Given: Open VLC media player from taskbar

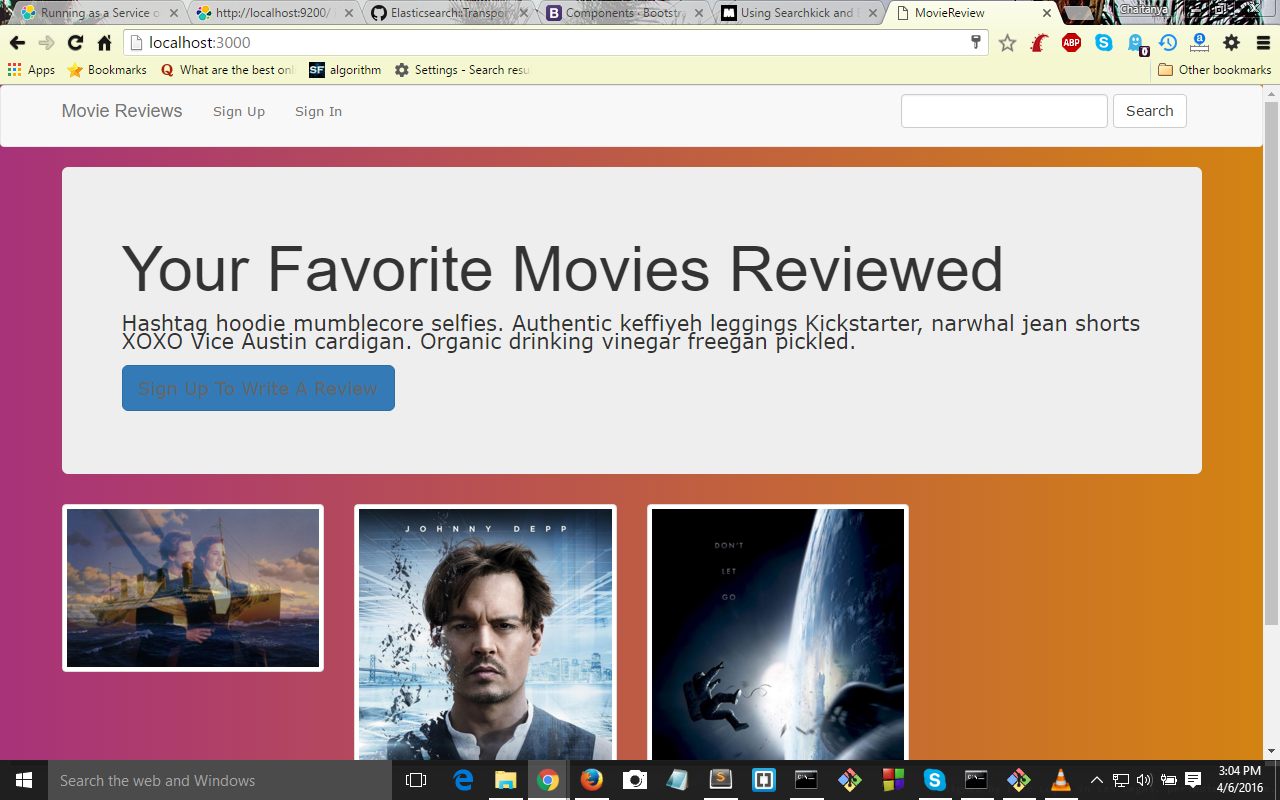Looking at the screenshot, I should coord(1061,780).
